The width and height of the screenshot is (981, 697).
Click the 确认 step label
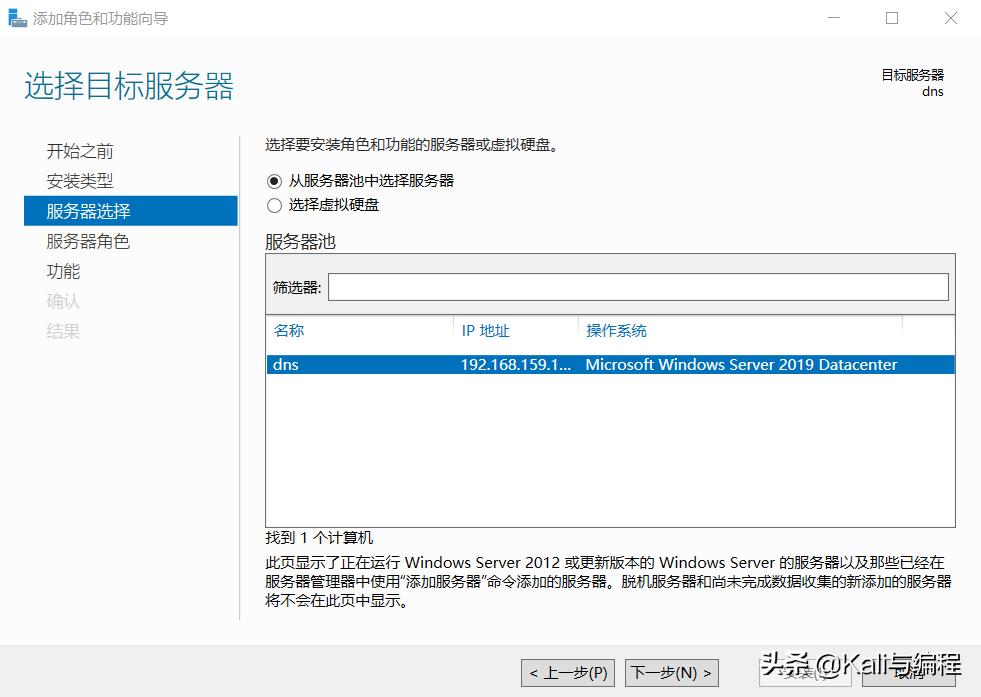coord(63,301)
